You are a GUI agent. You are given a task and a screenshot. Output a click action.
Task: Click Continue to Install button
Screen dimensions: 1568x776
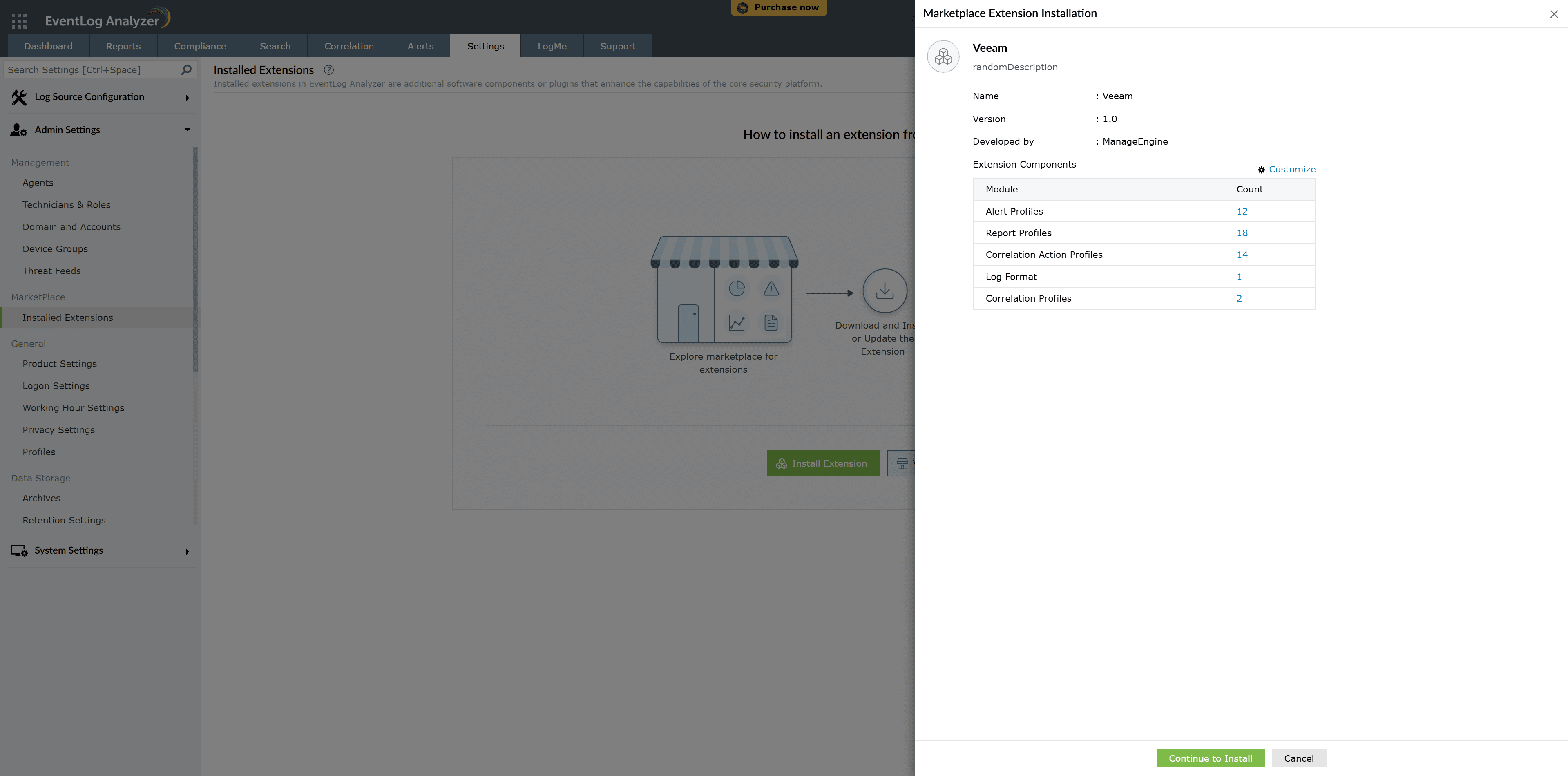click(1210, 758)
